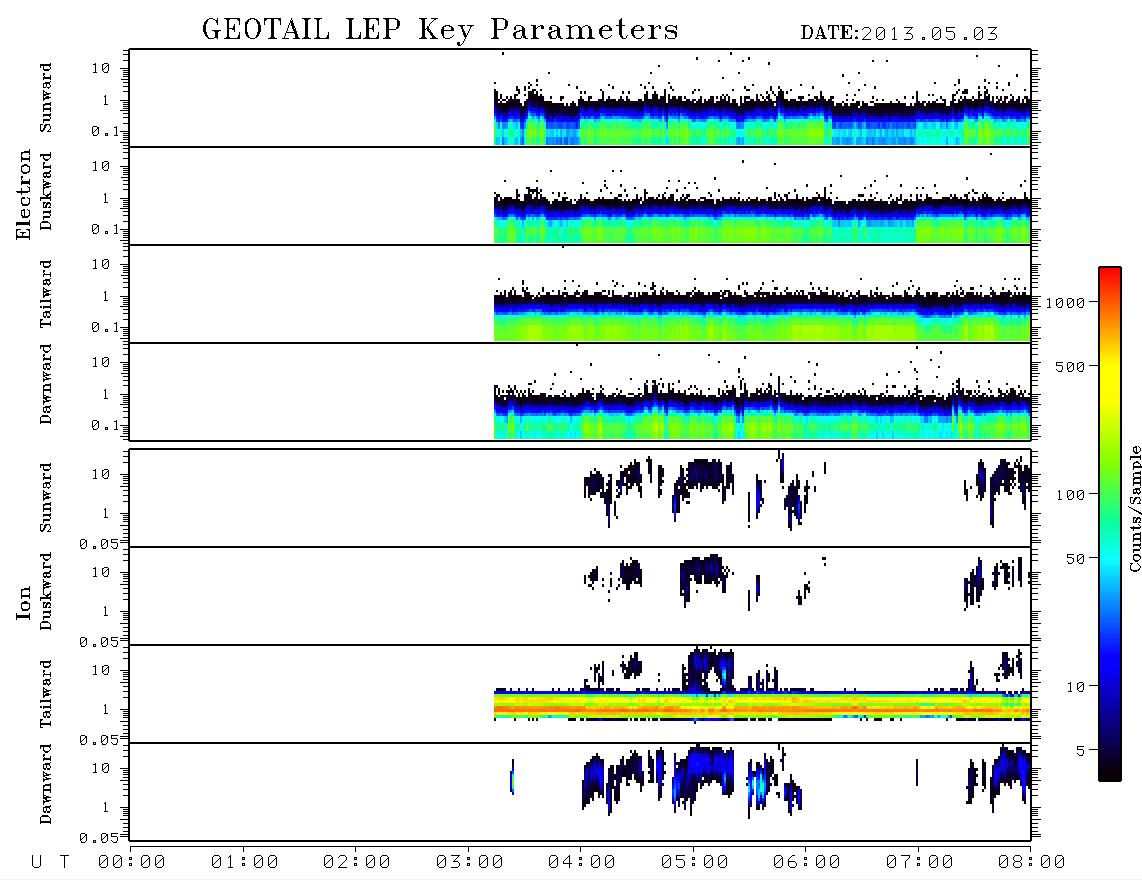Select the Electron "Duskward" panel label
Screen dimensions: 1142x880
point(46,191)
